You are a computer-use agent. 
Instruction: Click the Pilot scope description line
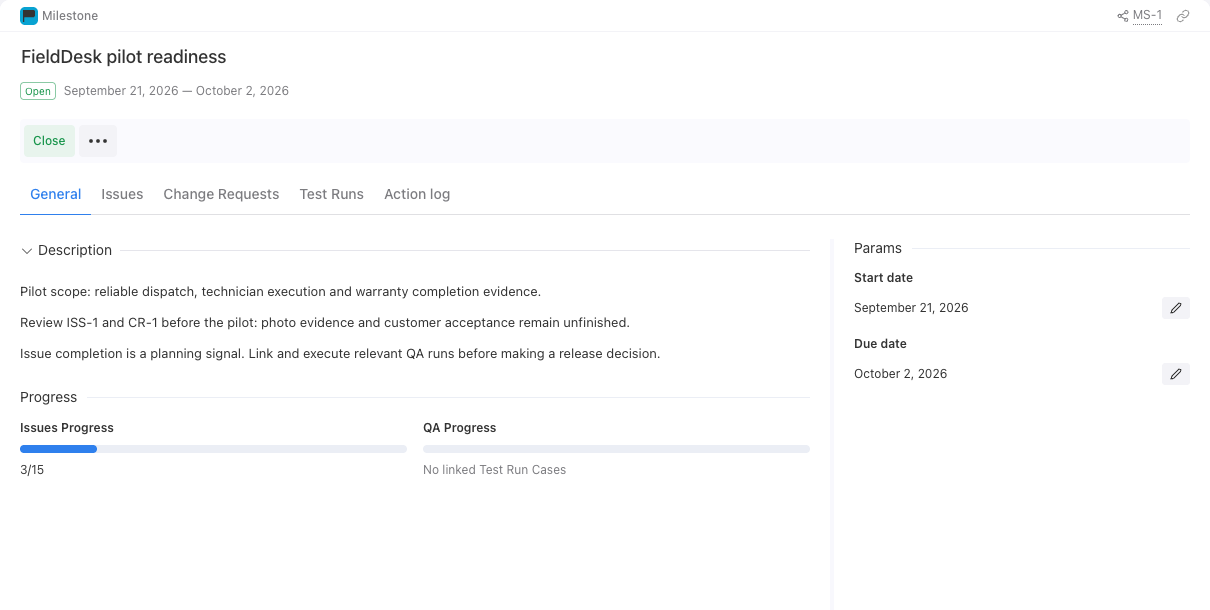[x=280, y=292]
